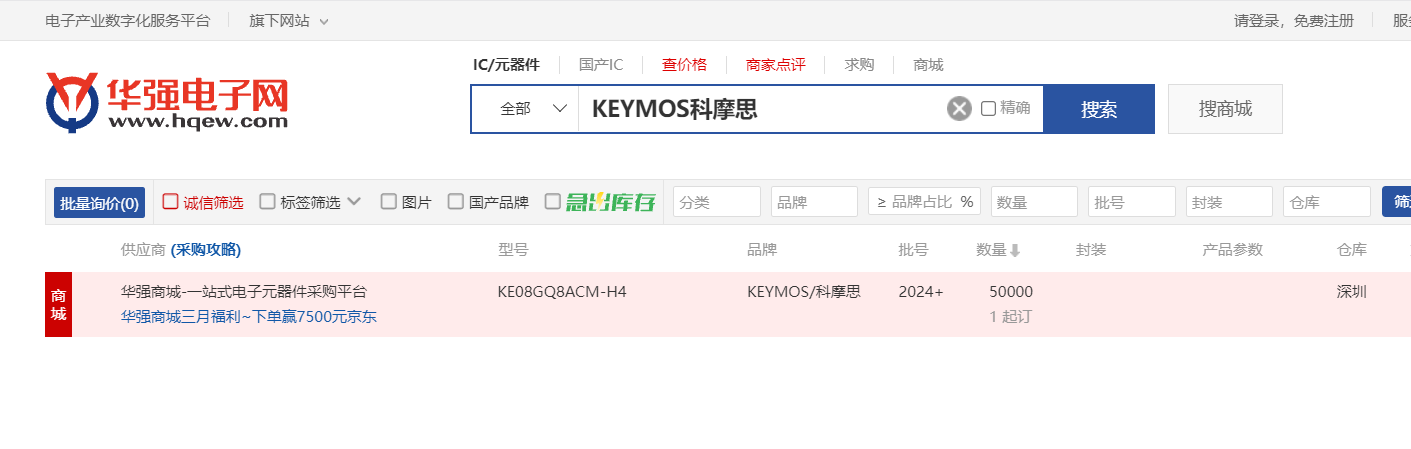The image size is (1411, 449).
Task: Open 电子产业数字化服务平台 link
Action: pyautogui.click(x=128, y=21)
